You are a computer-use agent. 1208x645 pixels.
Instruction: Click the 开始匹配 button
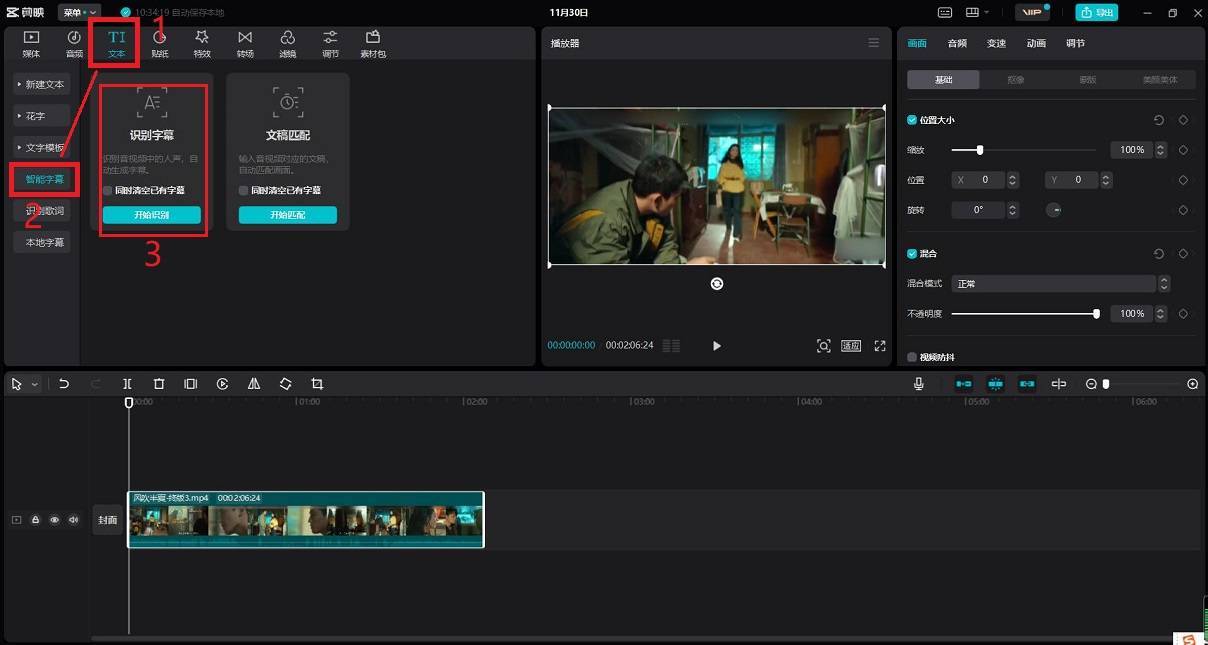pyautogui.click(x=288, y=215)
